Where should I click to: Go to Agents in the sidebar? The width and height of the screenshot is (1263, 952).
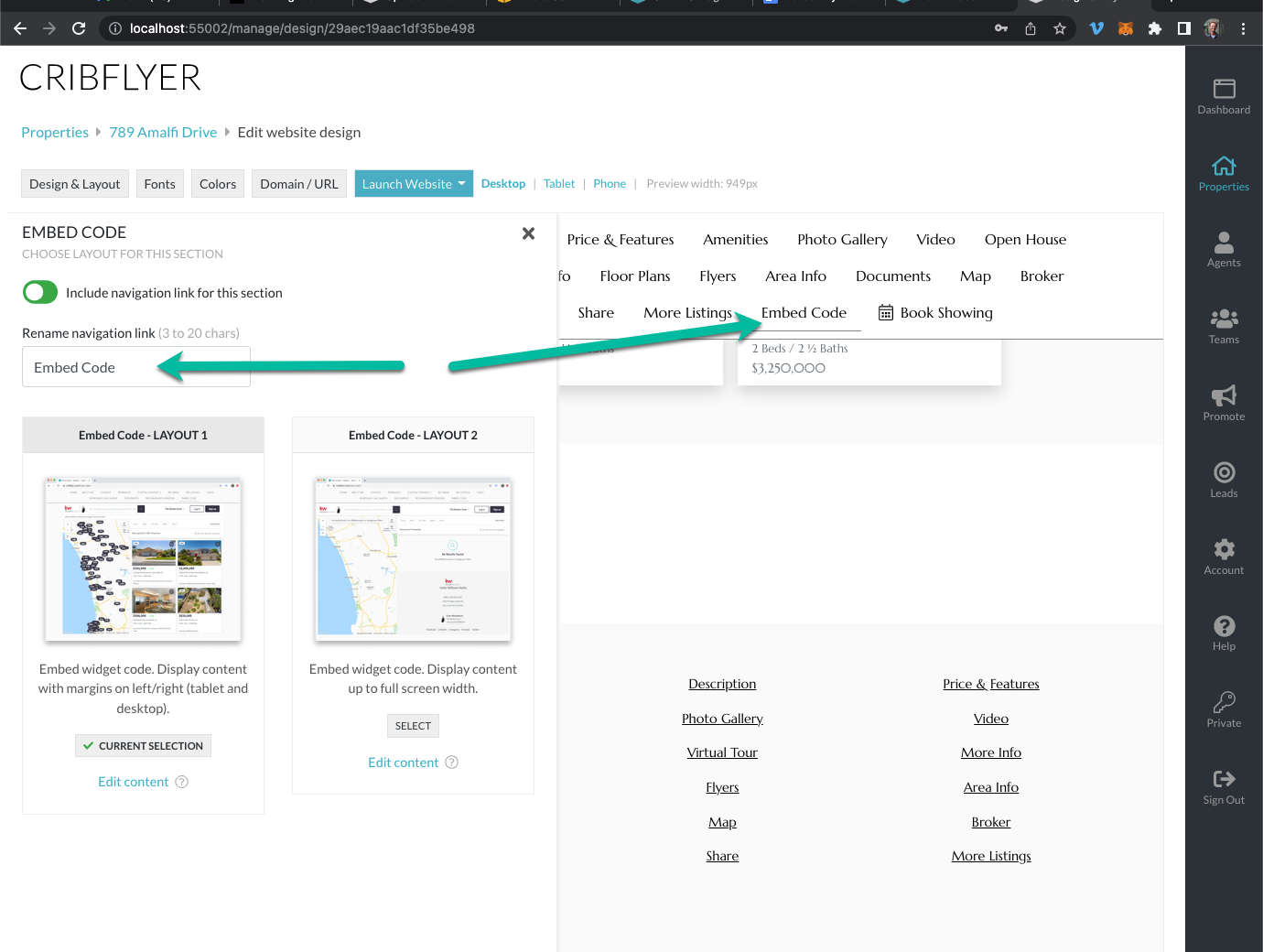pyautogui.click(x=1224, y=250)
